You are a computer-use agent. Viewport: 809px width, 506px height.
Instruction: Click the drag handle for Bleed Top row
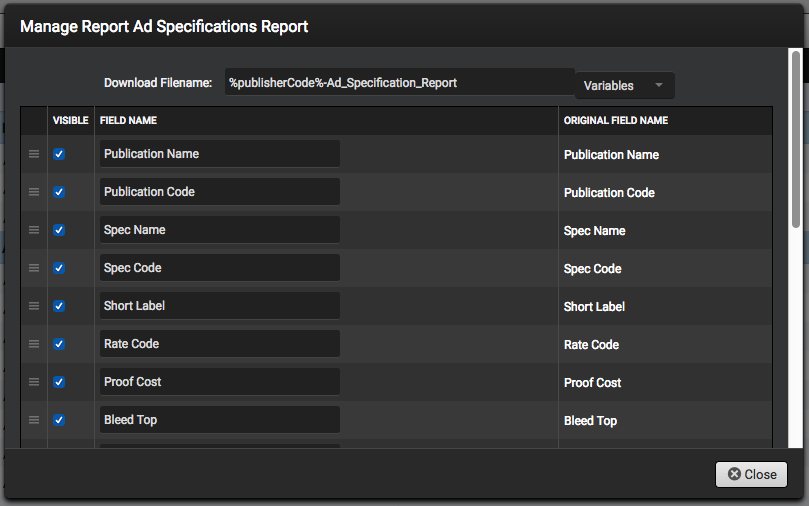pyautogui.click(x=34, y=420)
